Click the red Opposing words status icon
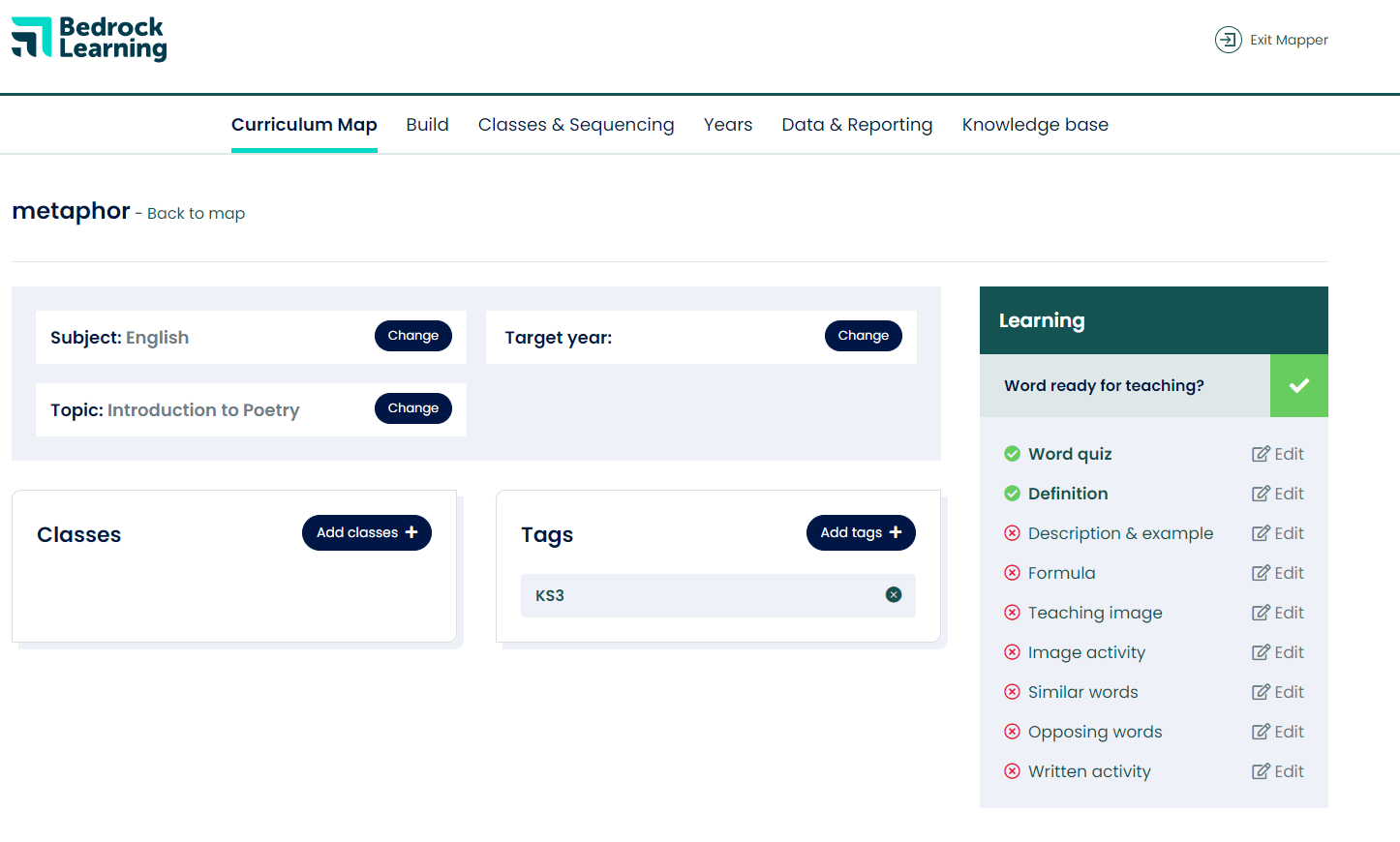The width and height of the screenshot is (1400, 842). point(1012,732)
